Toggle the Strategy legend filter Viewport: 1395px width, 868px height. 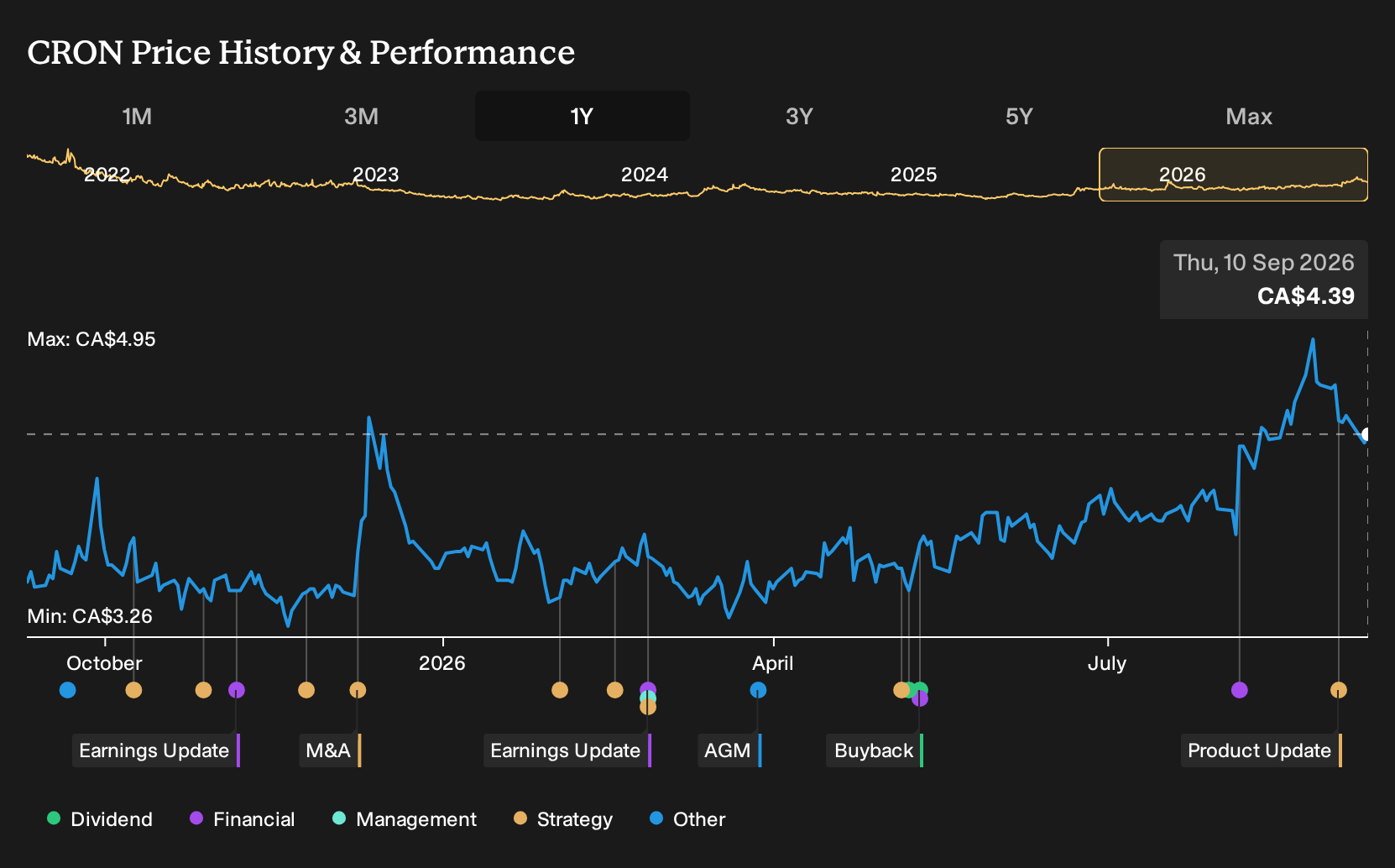563,819
